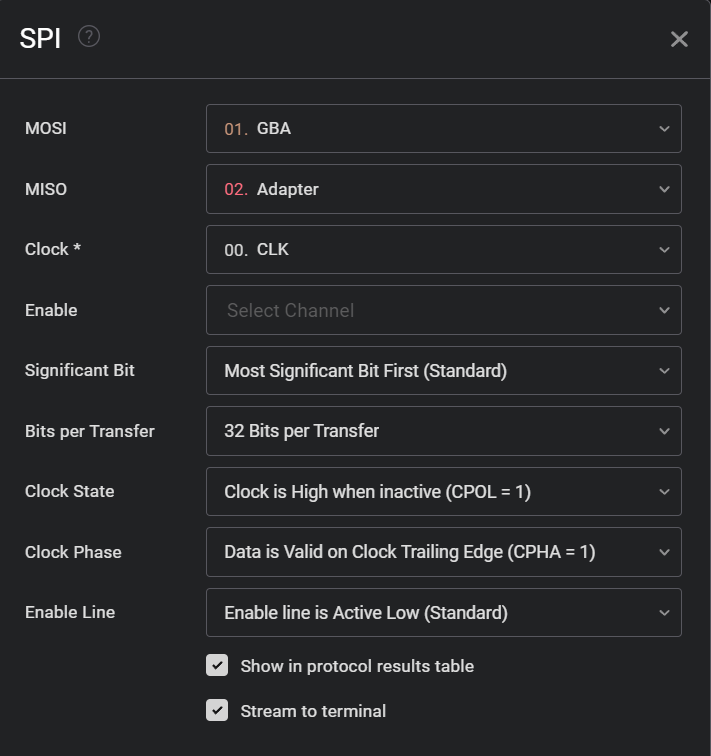Change the Significant Bit setting
This screenshot has height=756, width=711.
point(443,371)
